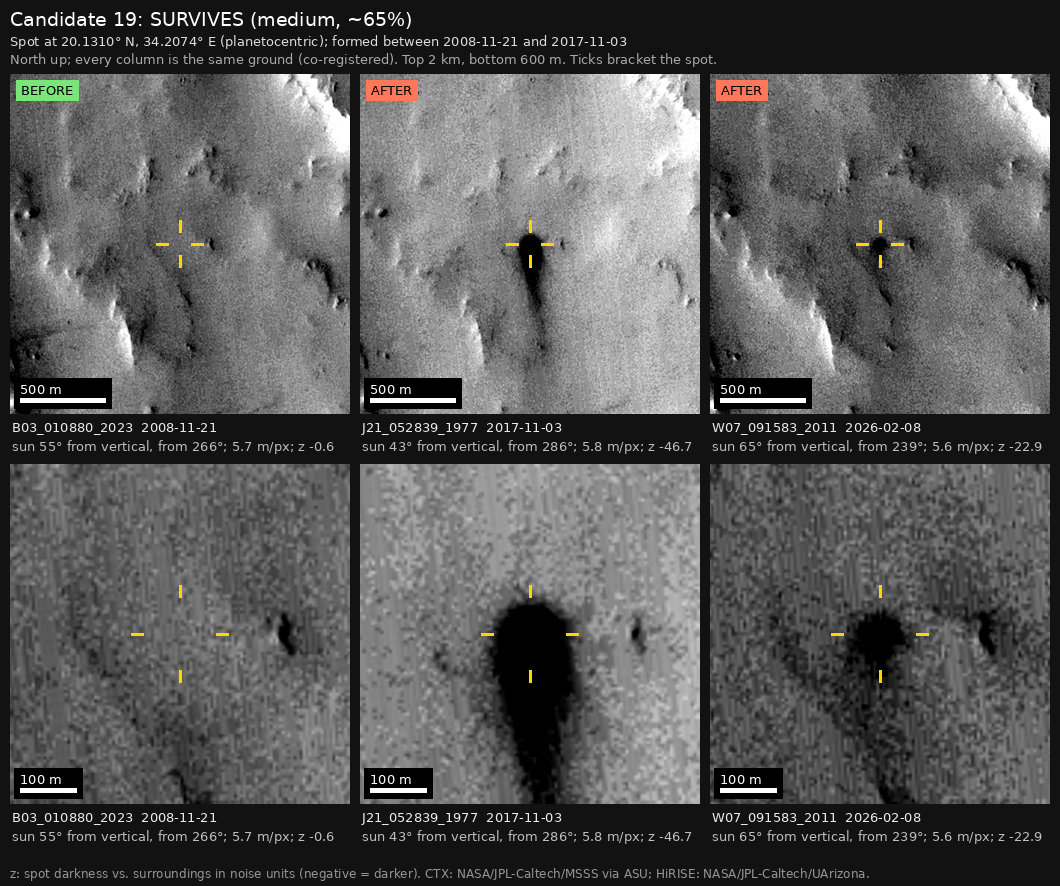This screenshot has width=1060, height=886.
Task: Click the AFTER label on the 2026-02-08 image
Action: click(741, 91)
